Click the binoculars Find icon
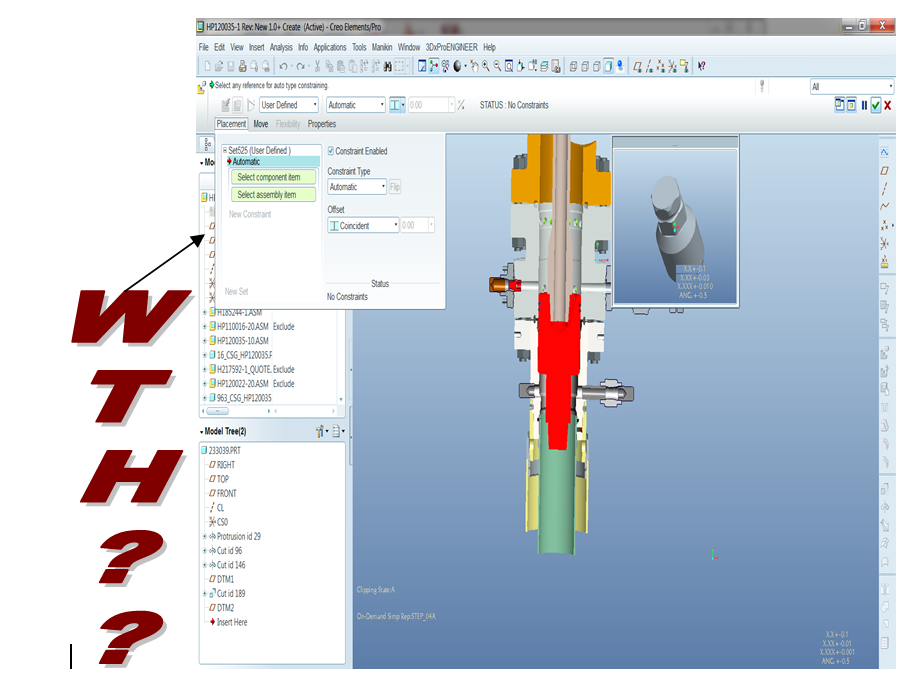The height and width of the screenshot is (689, 922). click(387, 66)
